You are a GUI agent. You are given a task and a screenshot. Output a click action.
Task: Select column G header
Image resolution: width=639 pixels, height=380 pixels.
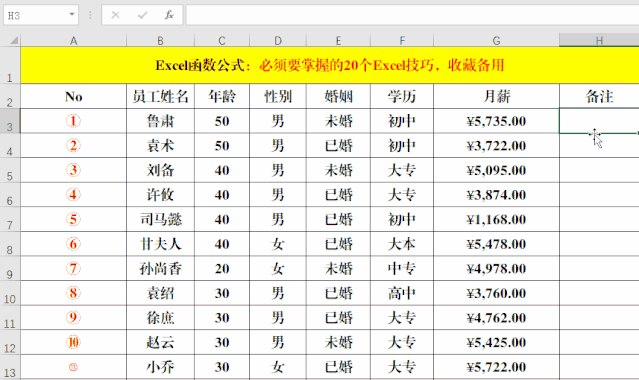[496, 40]
